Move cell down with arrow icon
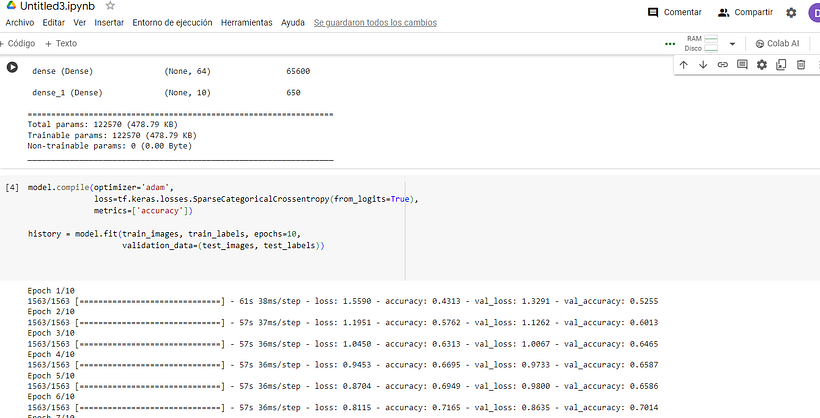This screenshot has height=418, width=820. coord(703,65)
